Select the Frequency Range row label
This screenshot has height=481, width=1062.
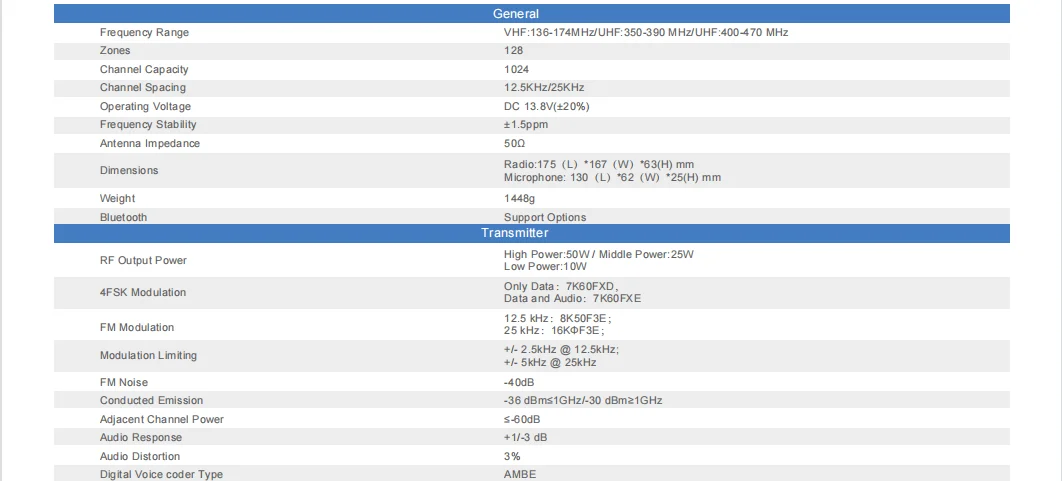(x=144, y=33)
